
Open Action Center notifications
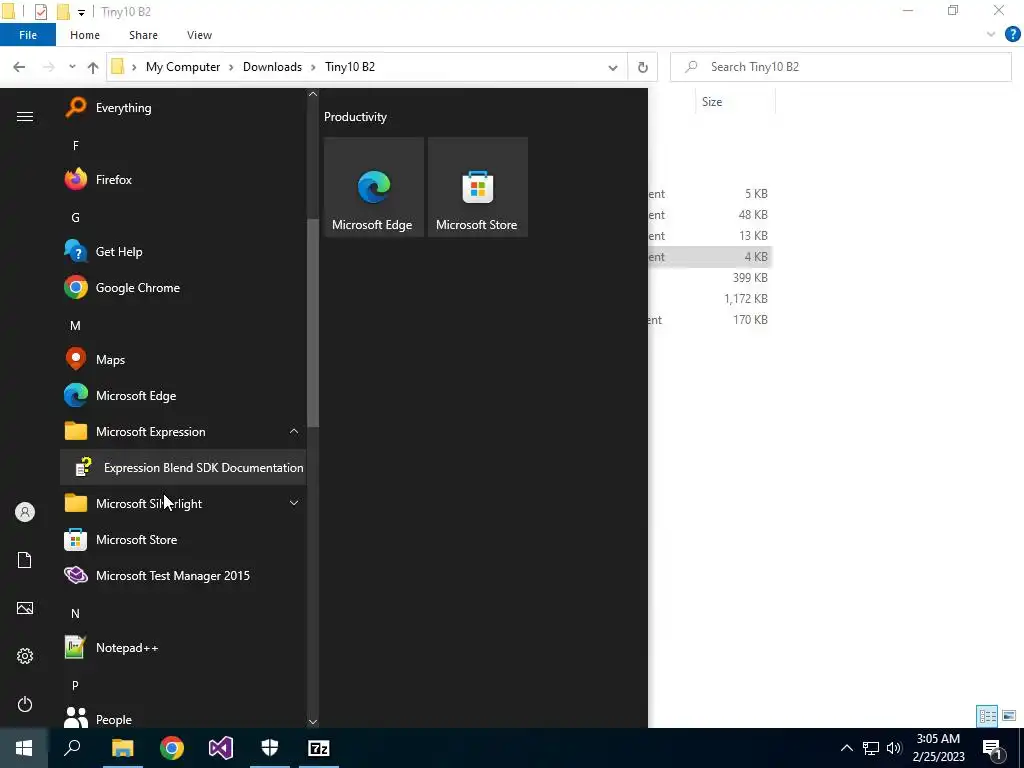(993, 749)
